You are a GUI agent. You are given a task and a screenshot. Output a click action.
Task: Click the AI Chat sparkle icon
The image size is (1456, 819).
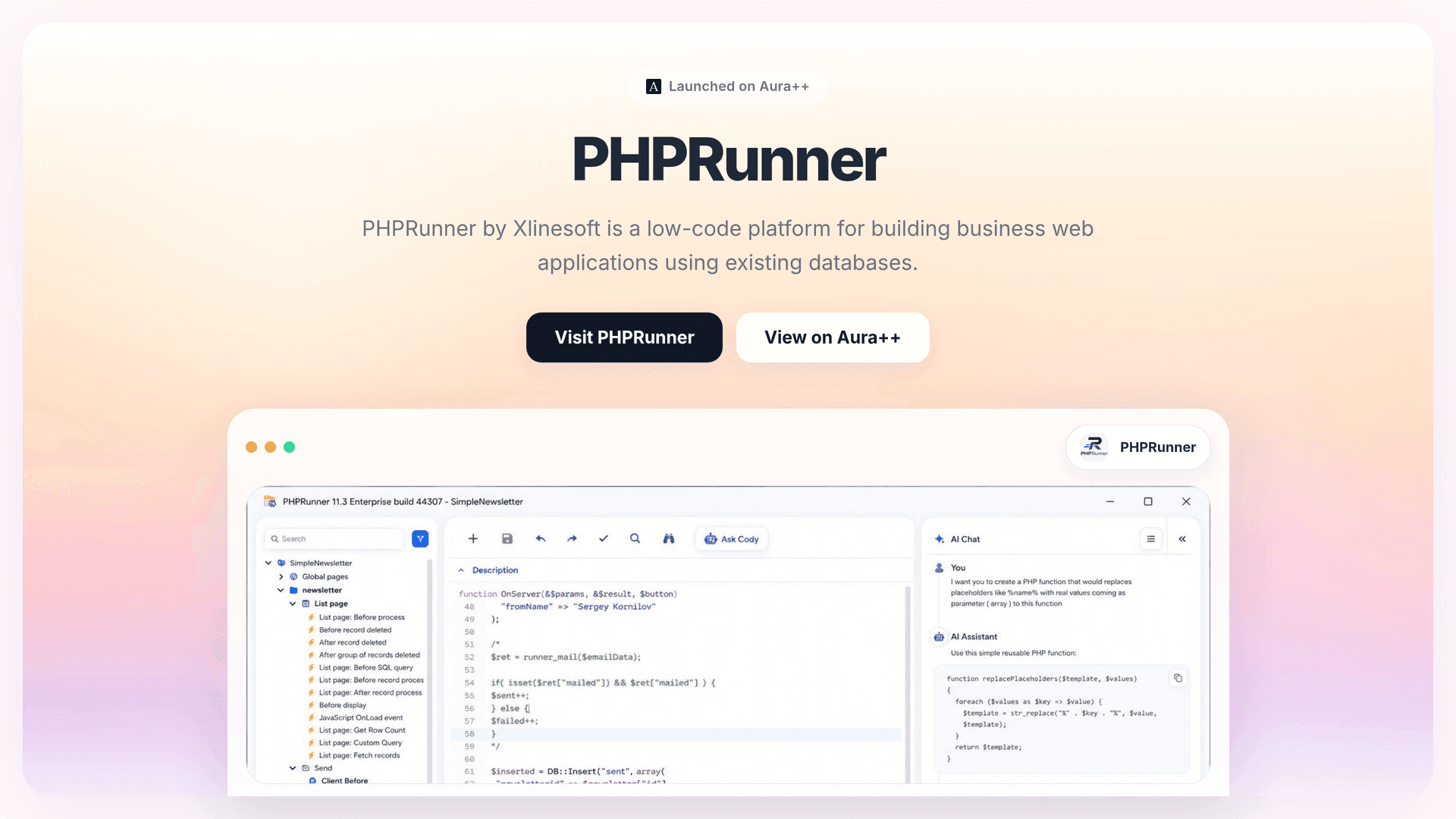point(940,539)
